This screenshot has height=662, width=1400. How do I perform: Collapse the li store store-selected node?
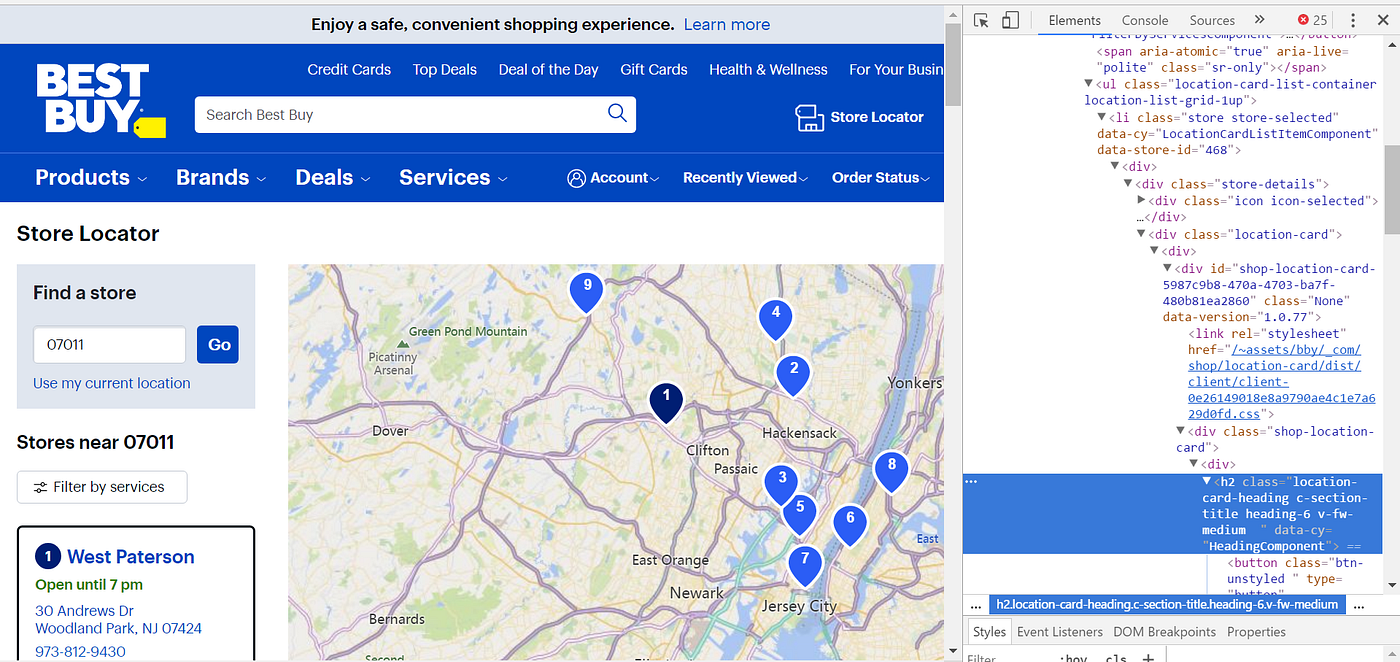pyautogui.click(x=1102, y=118)
